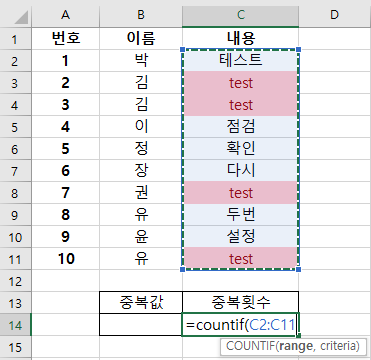Click name cell 박

(141, 61)
